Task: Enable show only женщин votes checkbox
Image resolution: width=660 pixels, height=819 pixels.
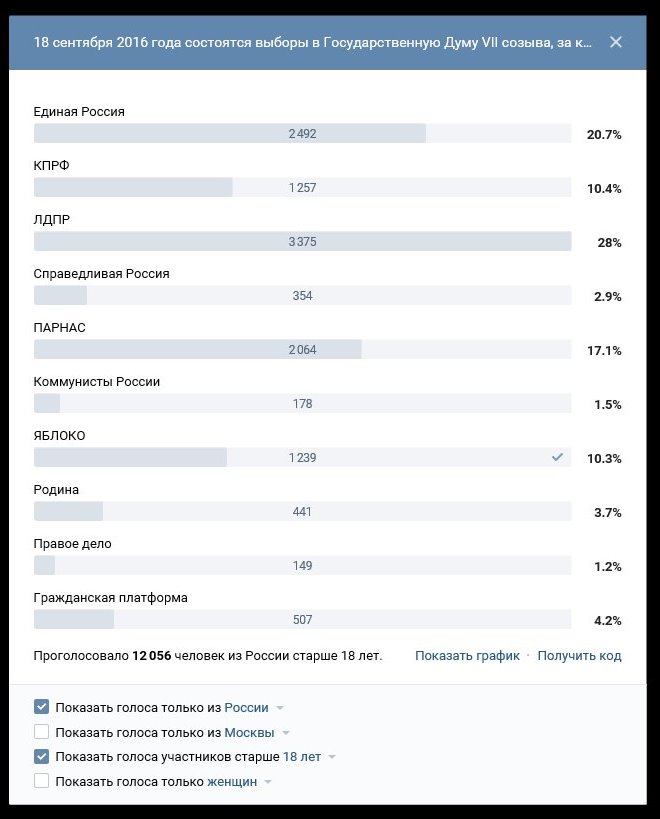Action: click(41, 781)
